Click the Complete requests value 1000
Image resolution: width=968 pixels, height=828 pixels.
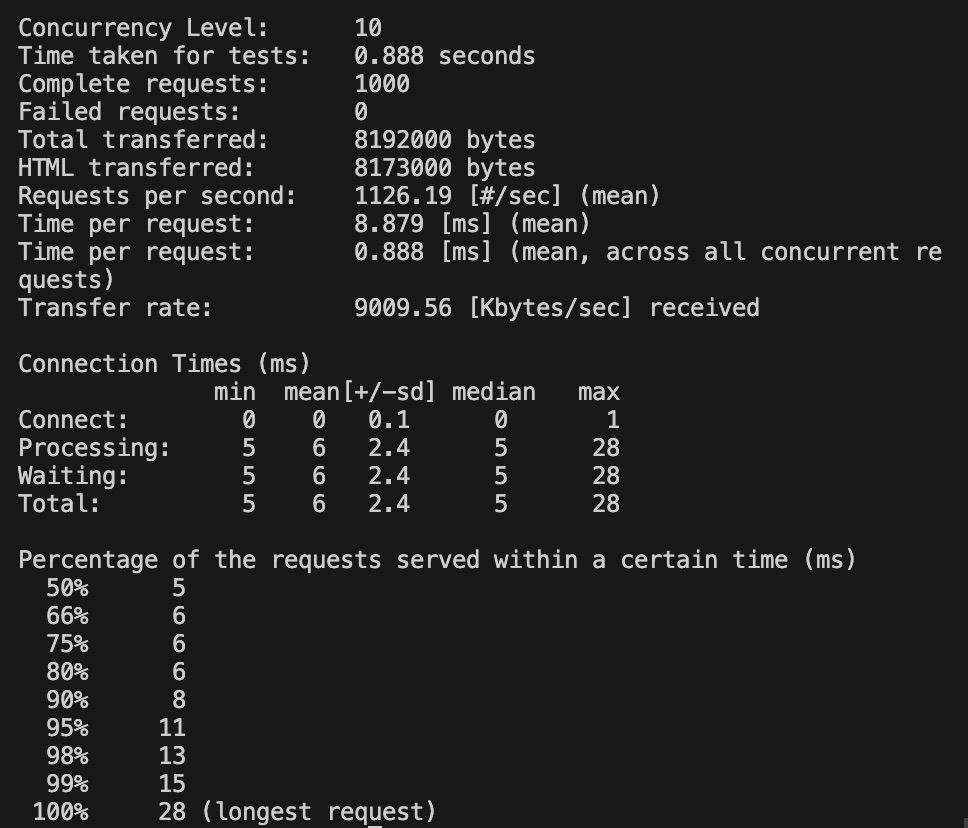point(381,84)
